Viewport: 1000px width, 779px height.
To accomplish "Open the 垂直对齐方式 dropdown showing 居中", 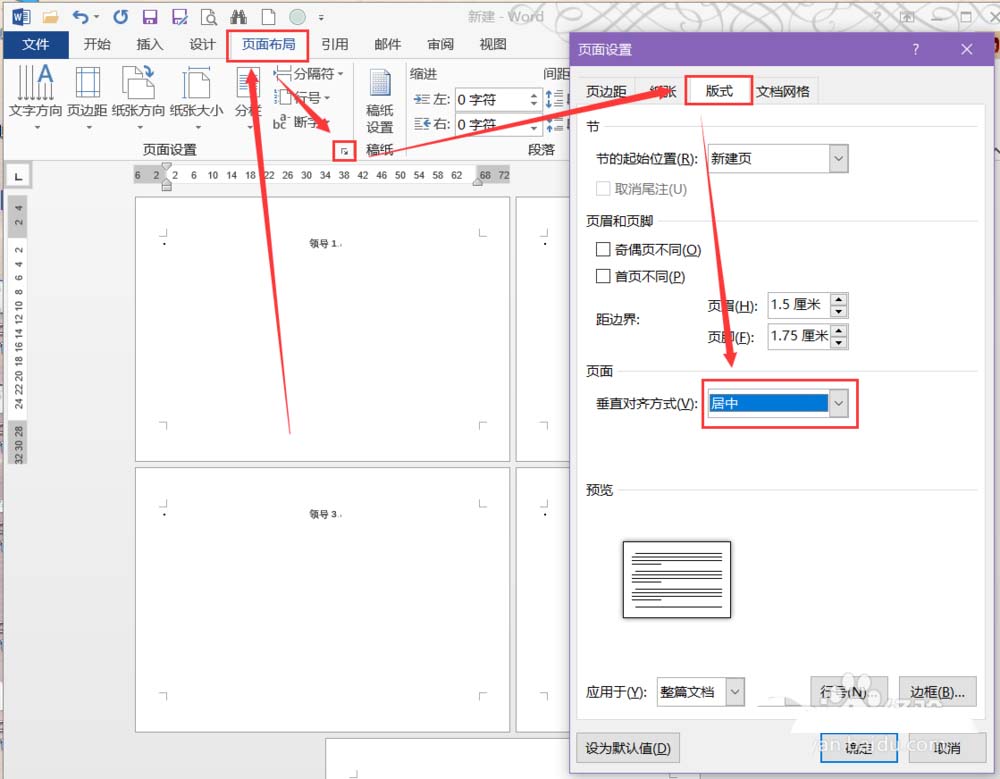I will pos(839,402).
